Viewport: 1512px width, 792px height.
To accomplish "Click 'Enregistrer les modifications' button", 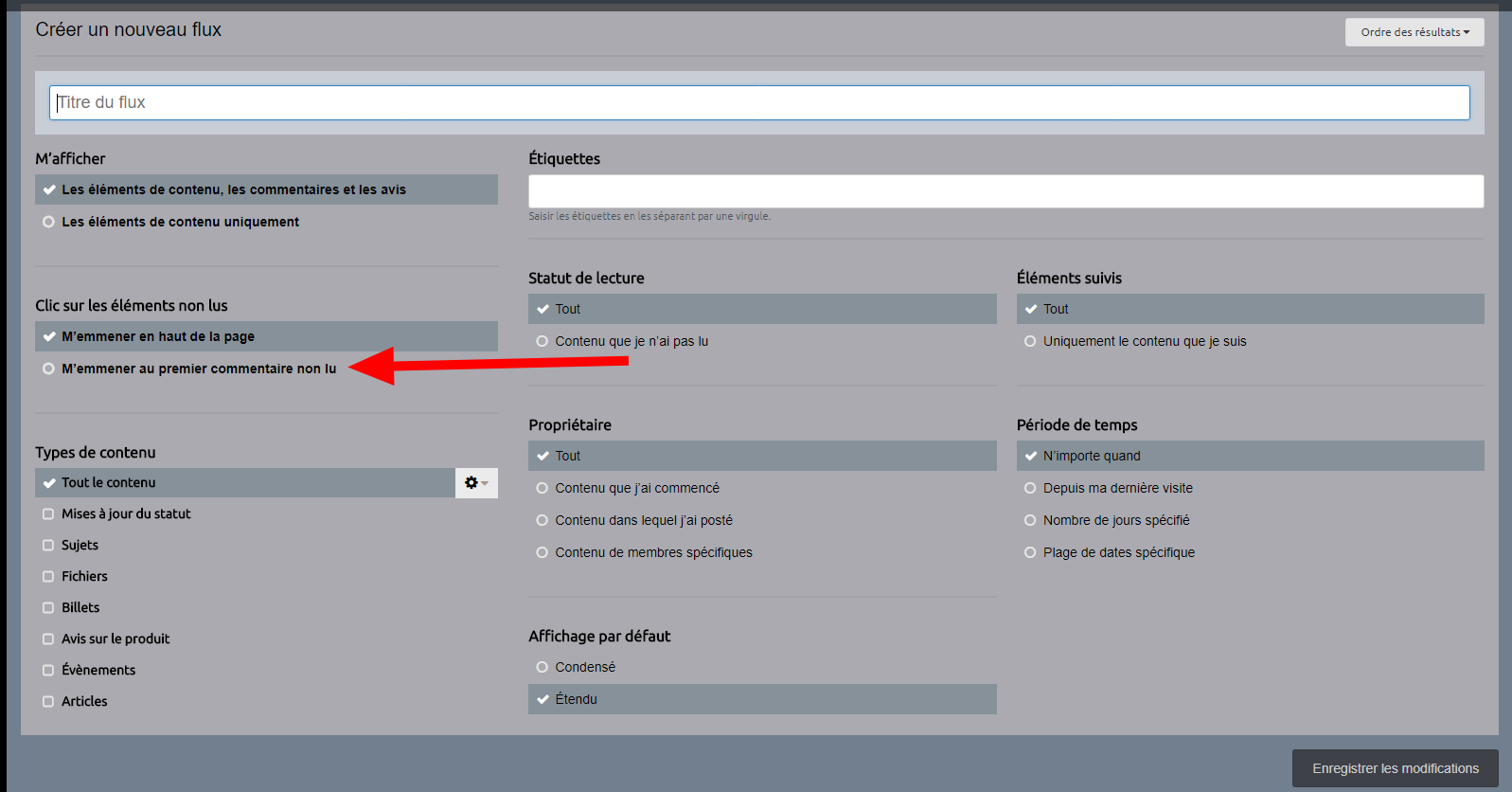I will pyautogui.click(x=1396, y=768).
